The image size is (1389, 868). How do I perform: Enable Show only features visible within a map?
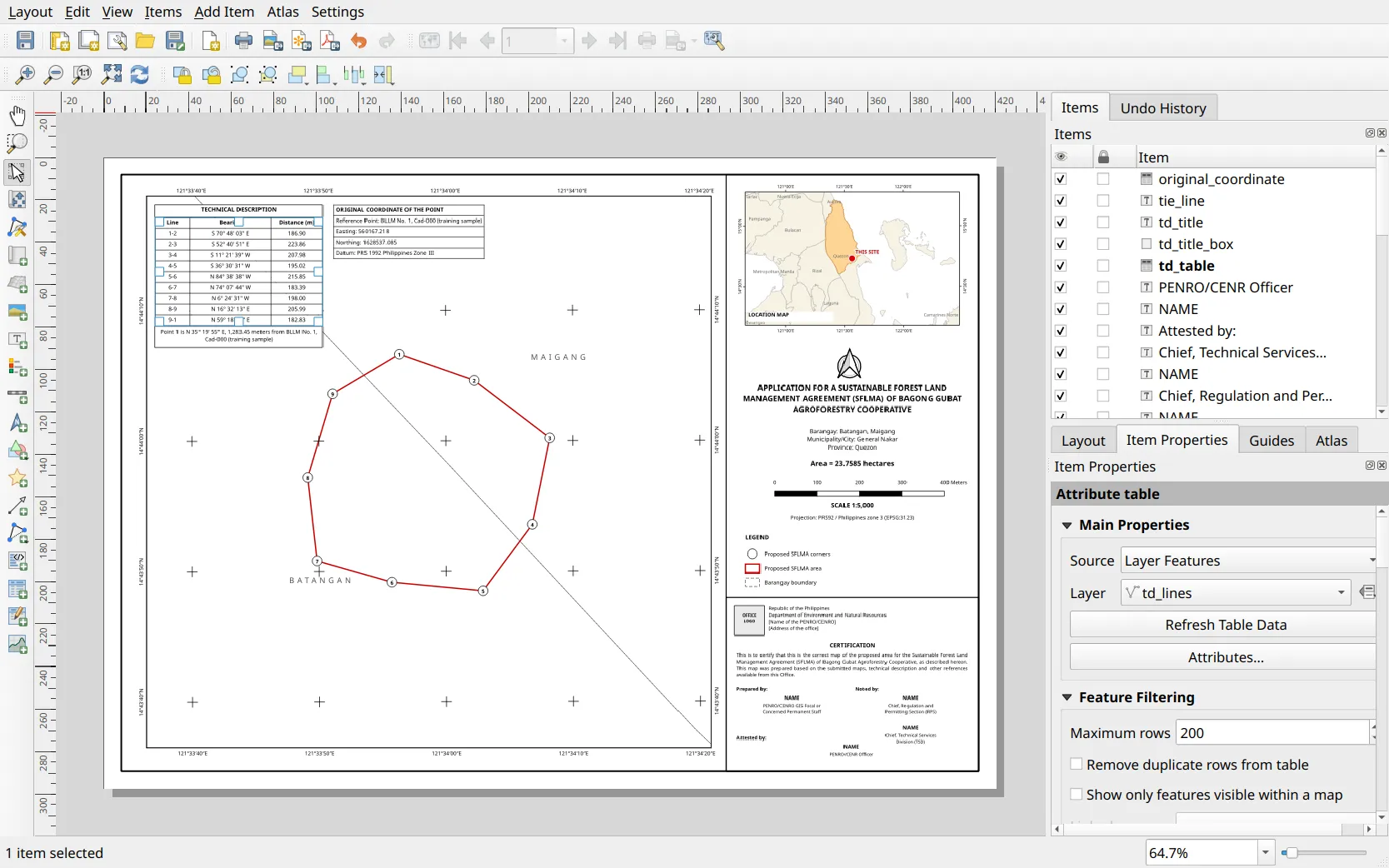click(x=1077, y=795)
